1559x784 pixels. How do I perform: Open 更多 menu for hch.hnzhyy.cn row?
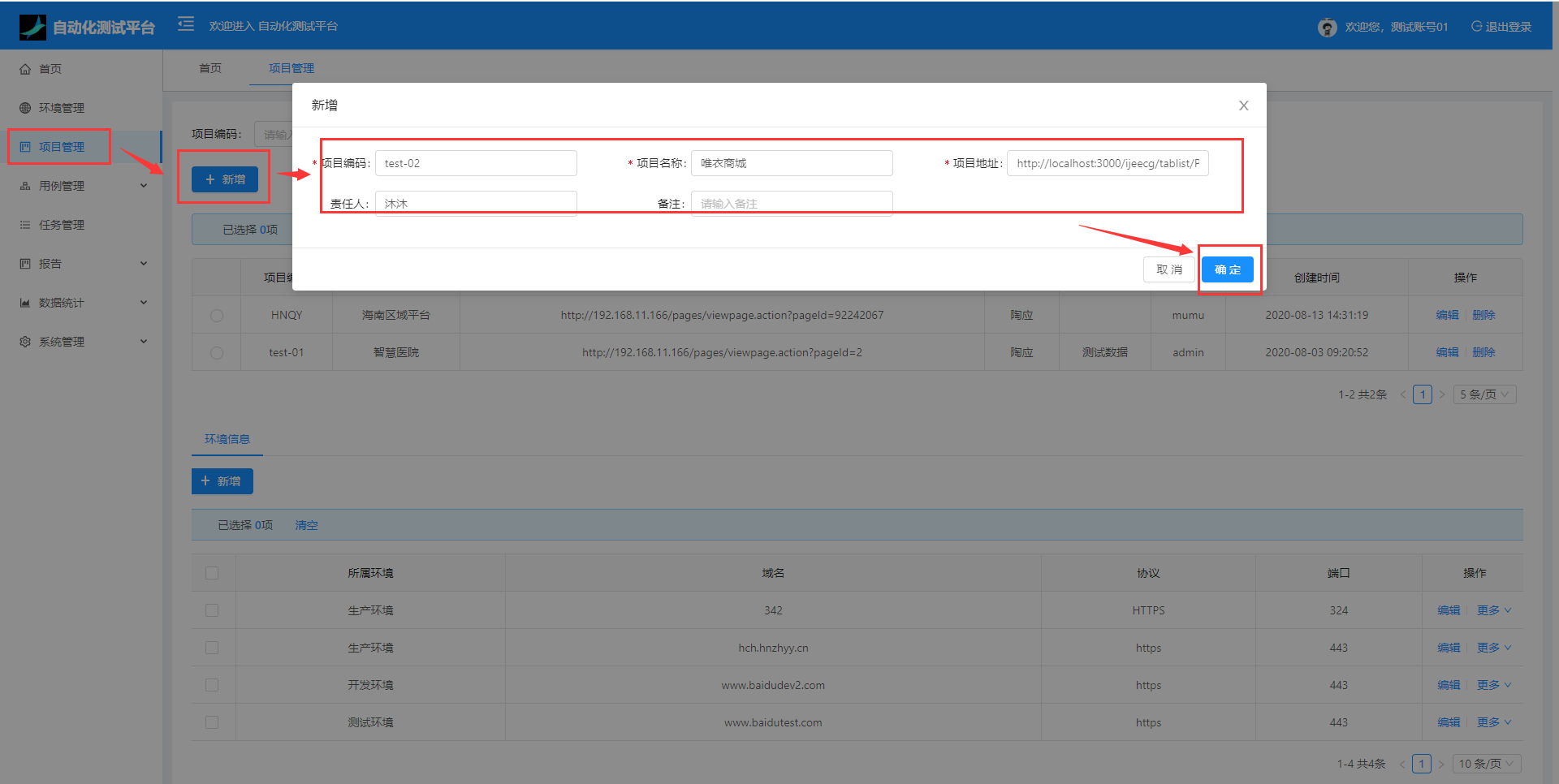[1494, 648]
